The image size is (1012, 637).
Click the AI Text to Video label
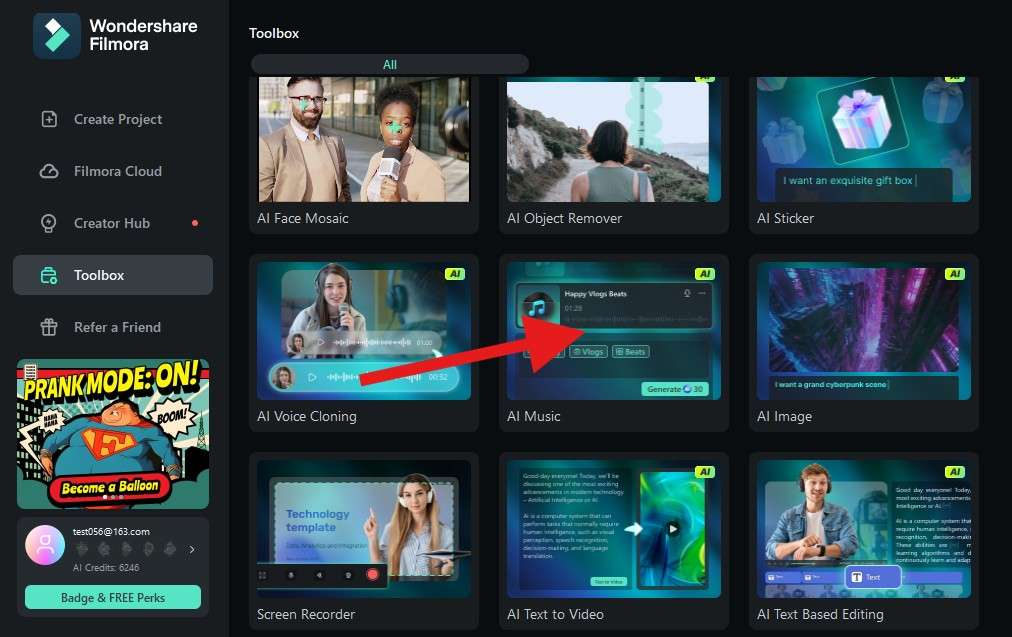coord(556,615)
